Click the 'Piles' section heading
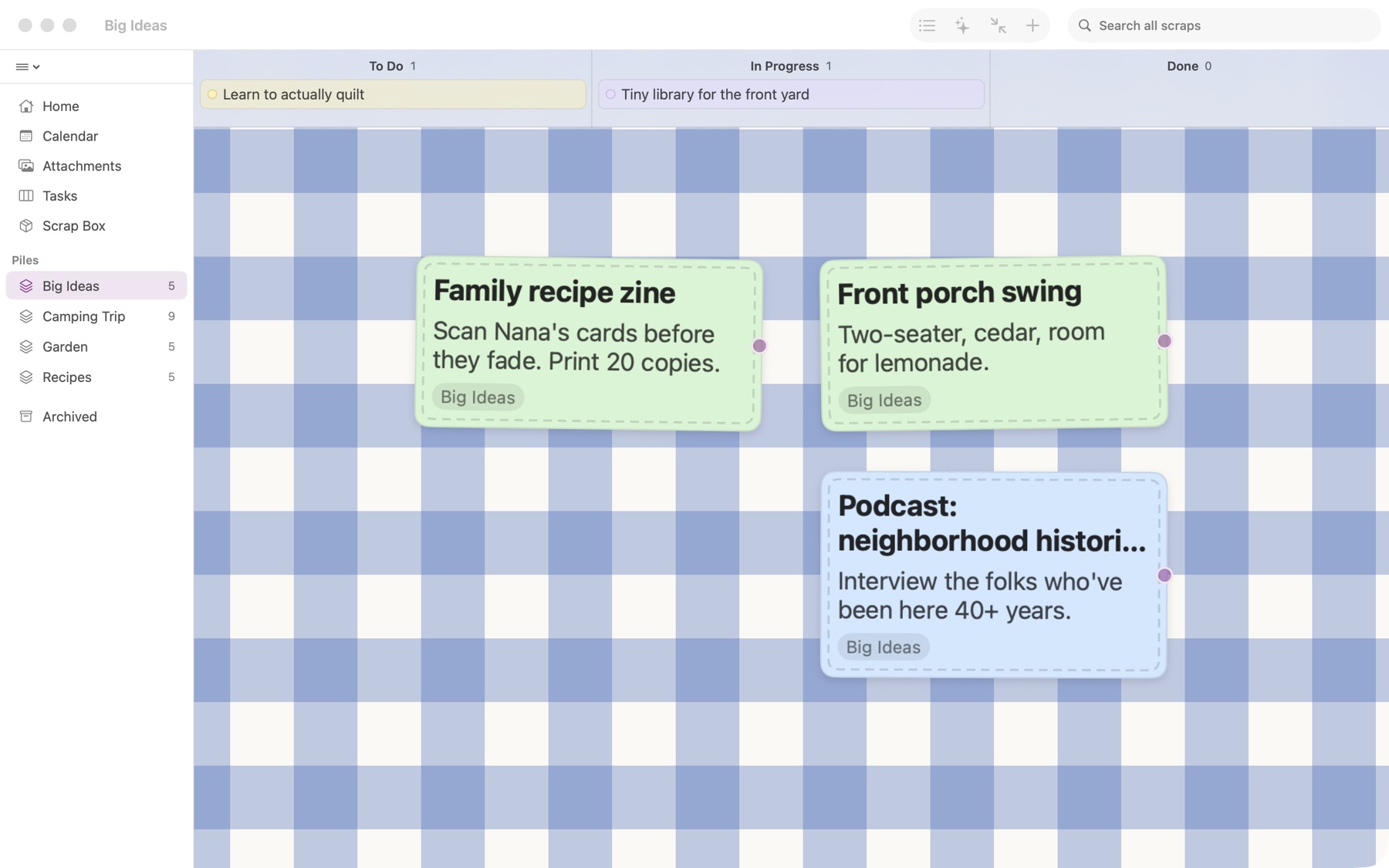 coord(25,260)
